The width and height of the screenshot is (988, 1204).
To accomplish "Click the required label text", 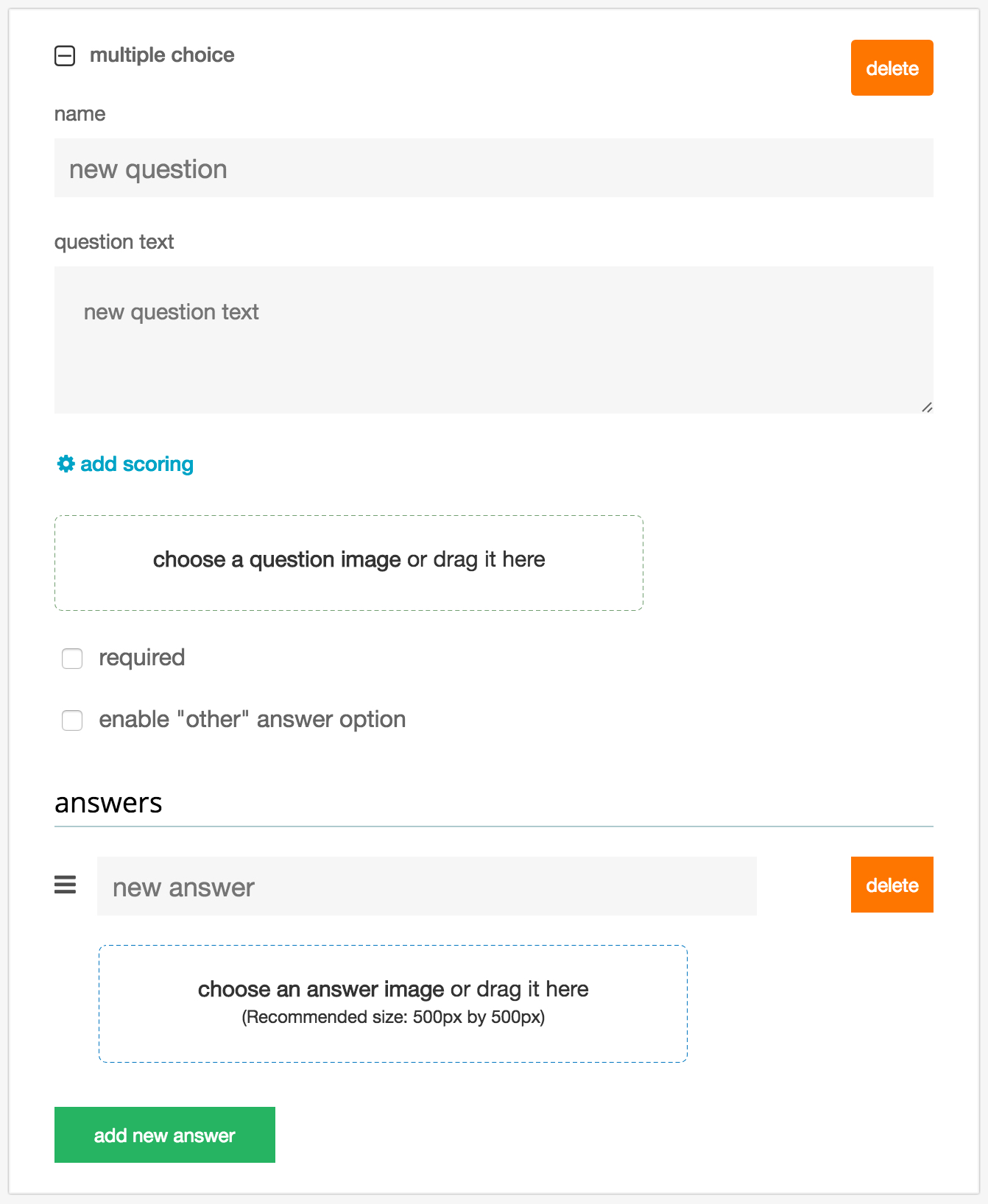I will pos(141,658).
